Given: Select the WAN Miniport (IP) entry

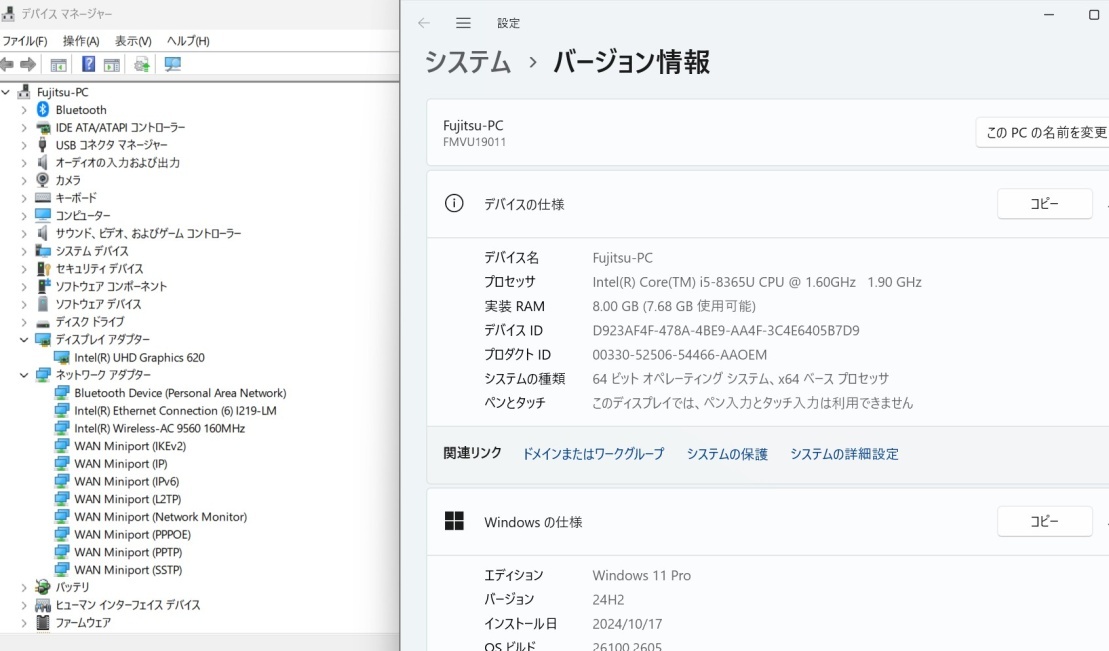Looking at the screenshot, I should tap(121, 463).
